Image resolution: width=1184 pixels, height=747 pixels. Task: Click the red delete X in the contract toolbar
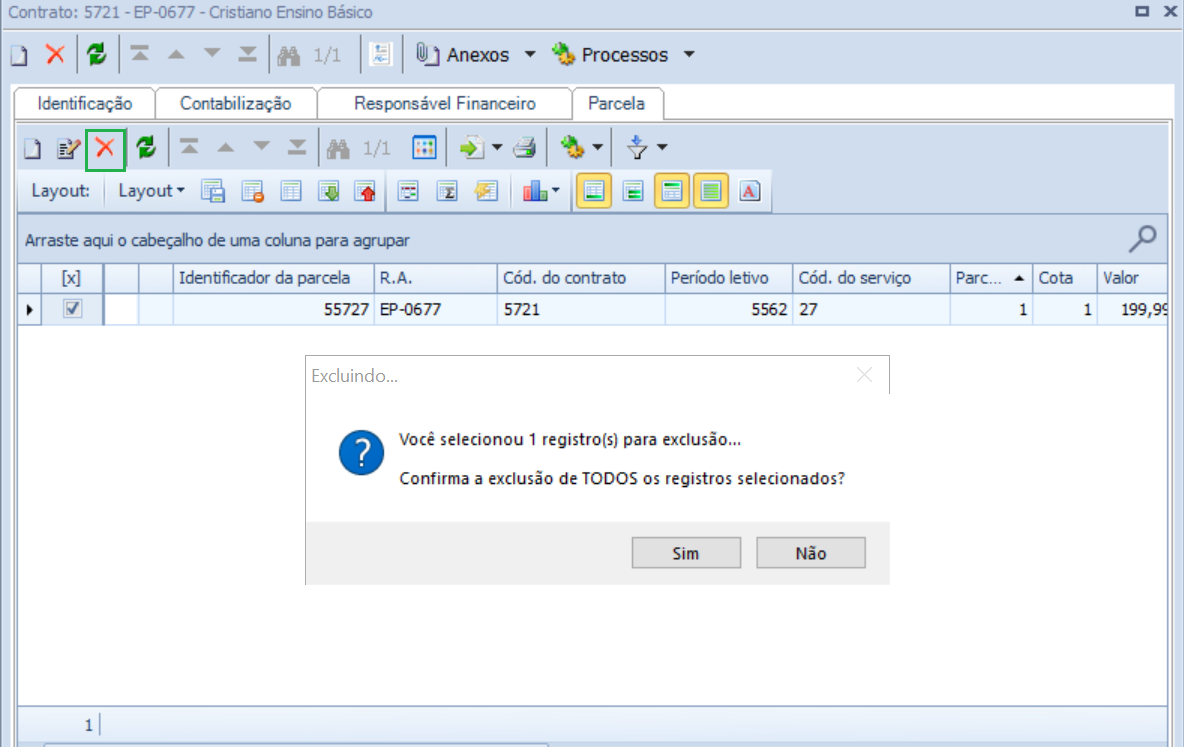click(x=55, y=54)
